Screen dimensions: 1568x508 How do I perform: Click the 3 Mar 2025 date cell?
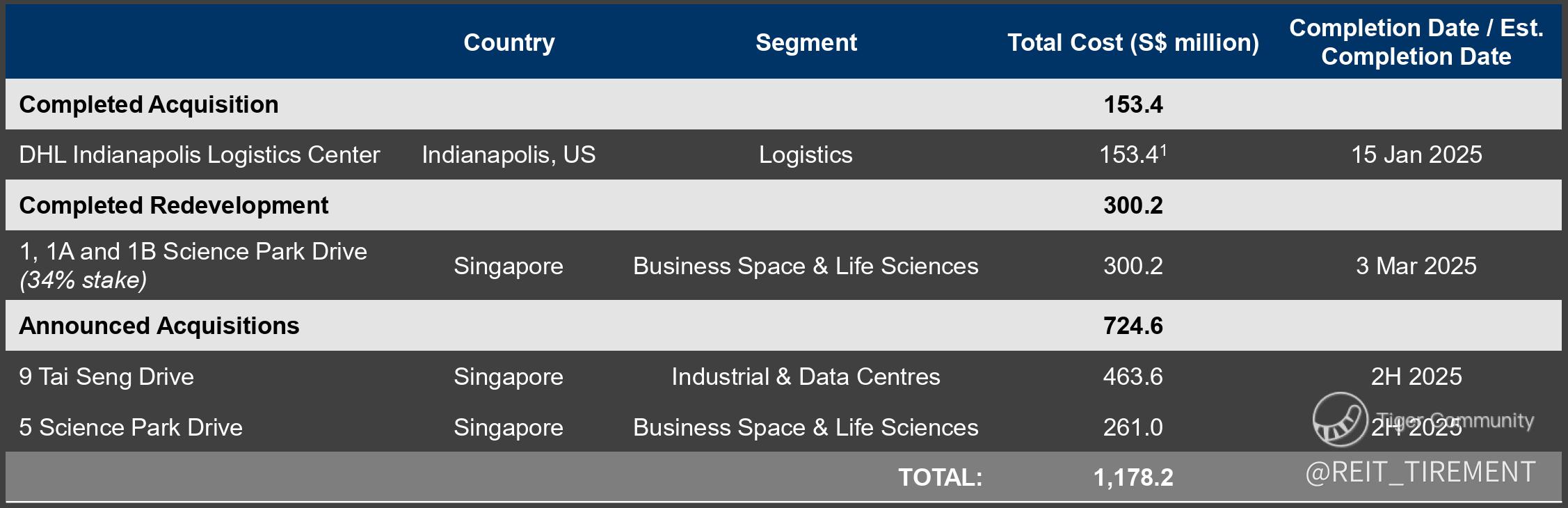1416,266
